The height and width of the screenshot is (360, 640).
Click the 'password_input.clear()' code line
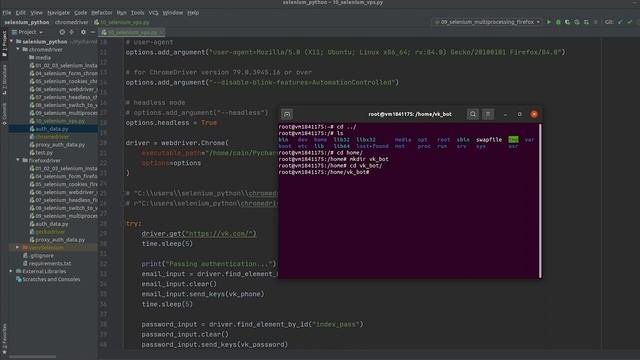tap(185, 334)
